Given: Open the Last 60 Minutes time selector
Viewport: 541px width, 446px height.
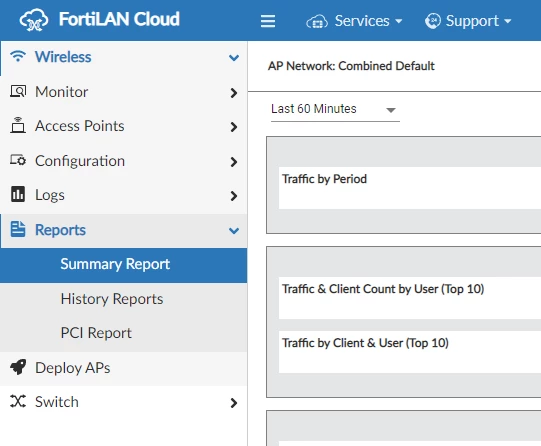Looking at the screenshot, I should 335,109.
